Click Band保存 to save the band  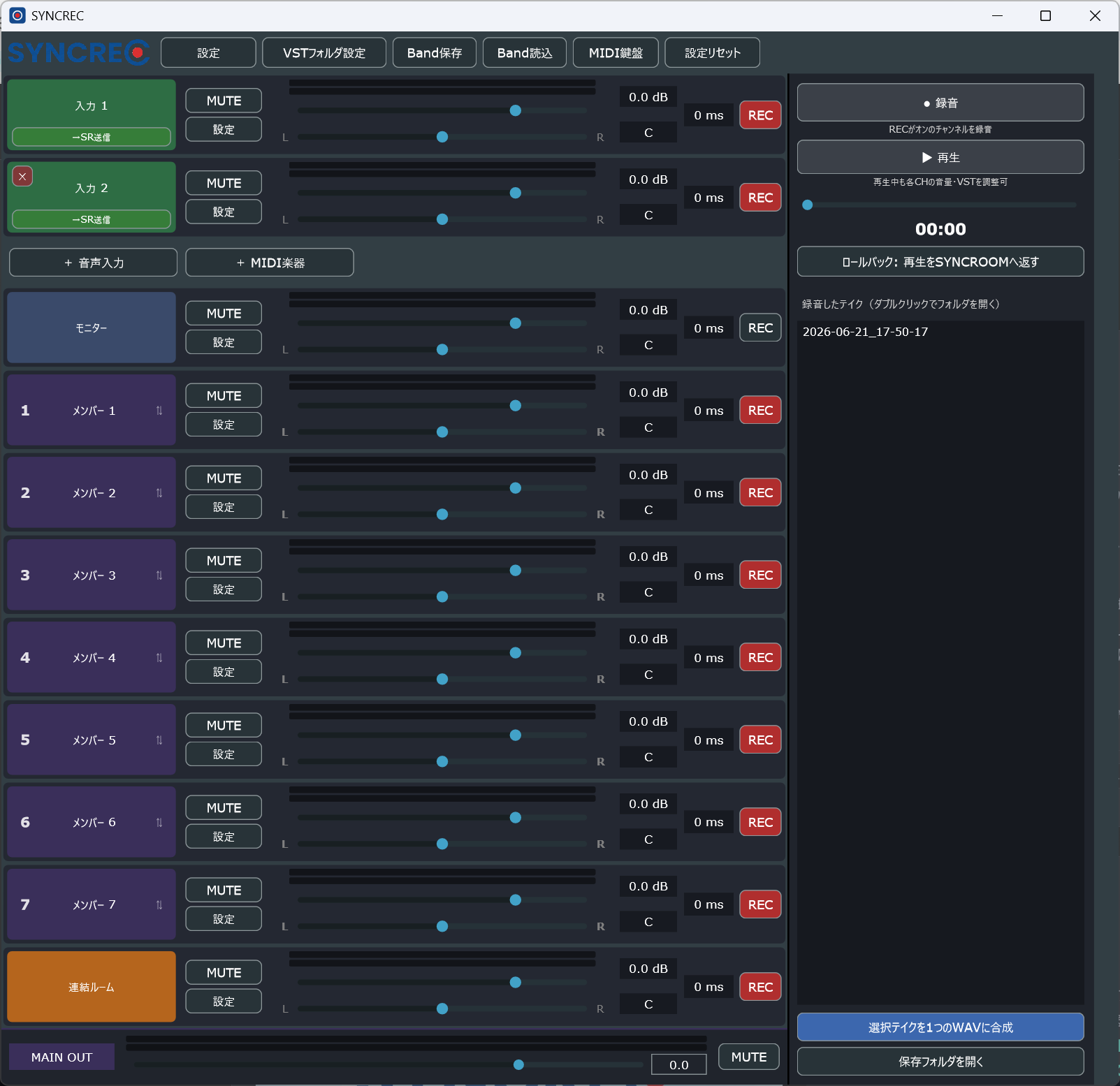point(435,53)
